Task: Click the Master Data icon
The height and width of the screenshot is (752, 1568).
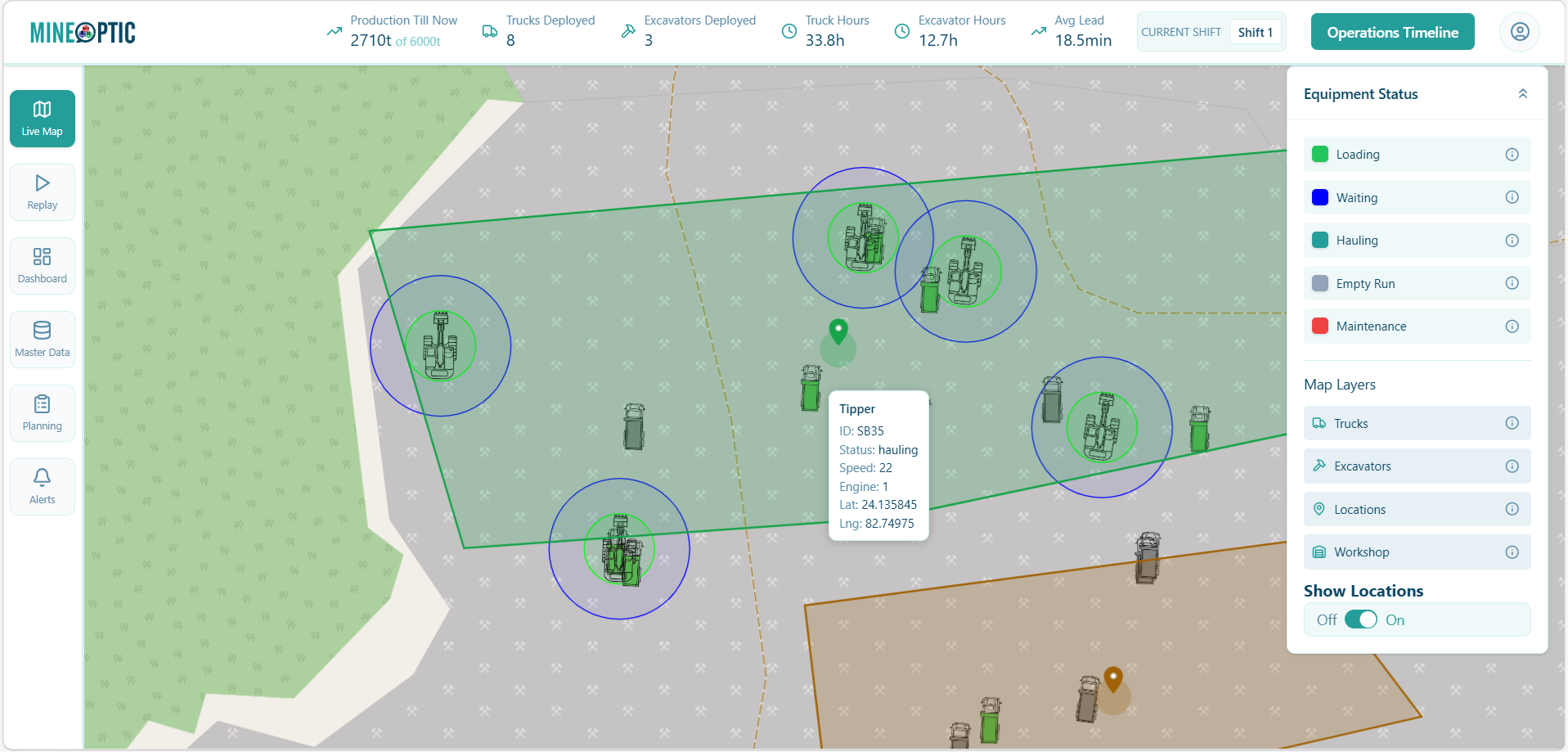Action: coord(42,339)
